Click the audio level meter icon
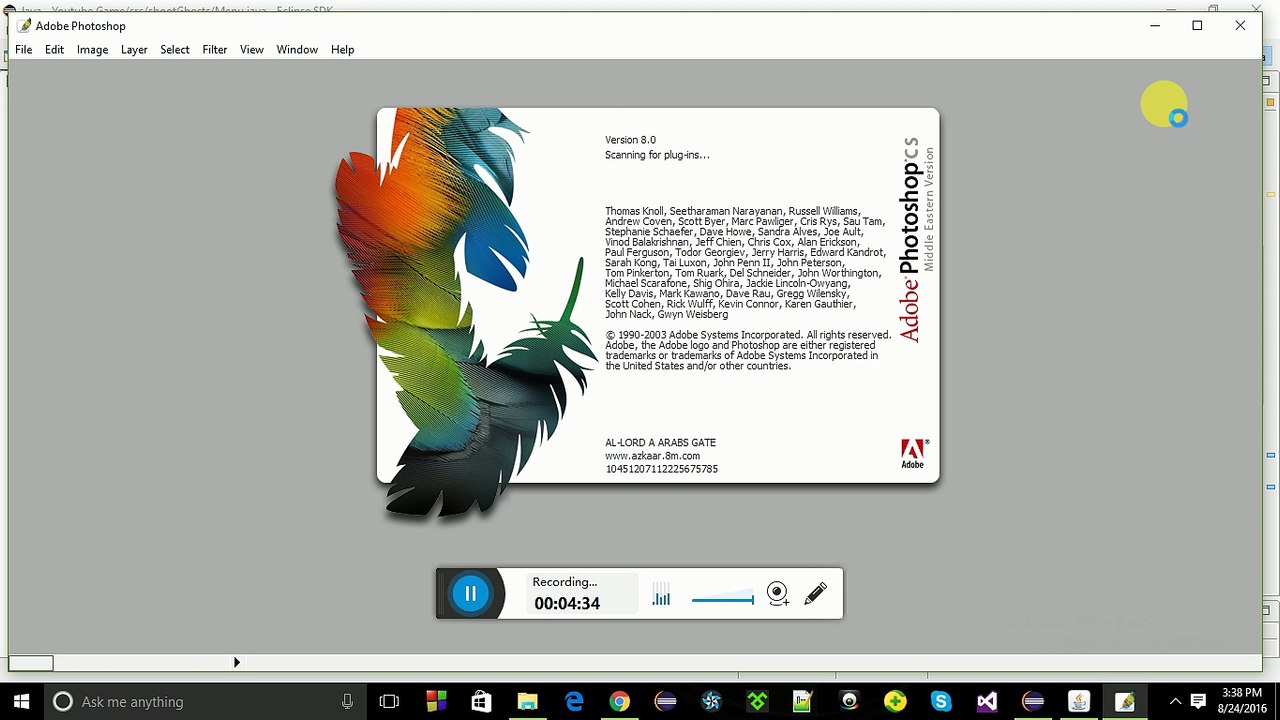The image size is (1280, 720). pos(661,595)
